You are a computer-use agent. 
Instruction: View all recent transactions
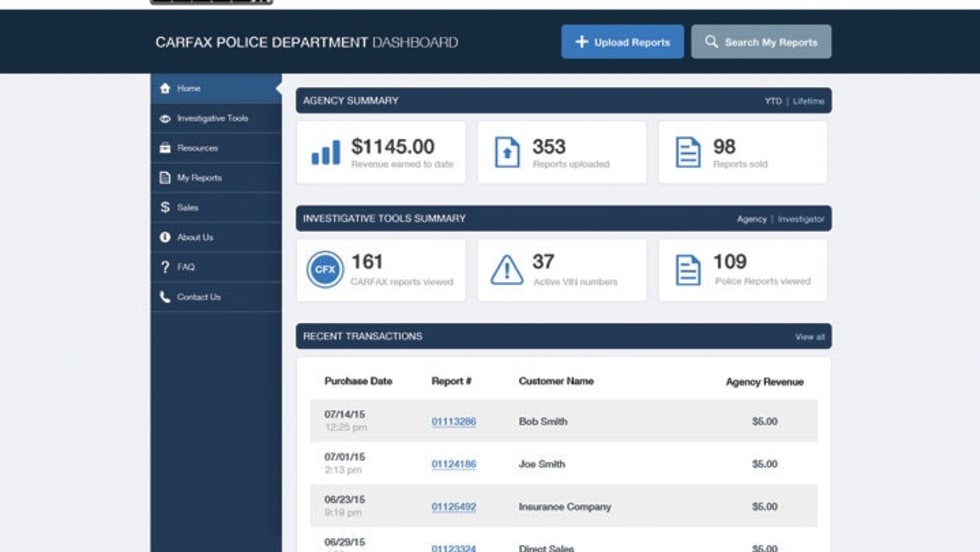click(810, 337)
